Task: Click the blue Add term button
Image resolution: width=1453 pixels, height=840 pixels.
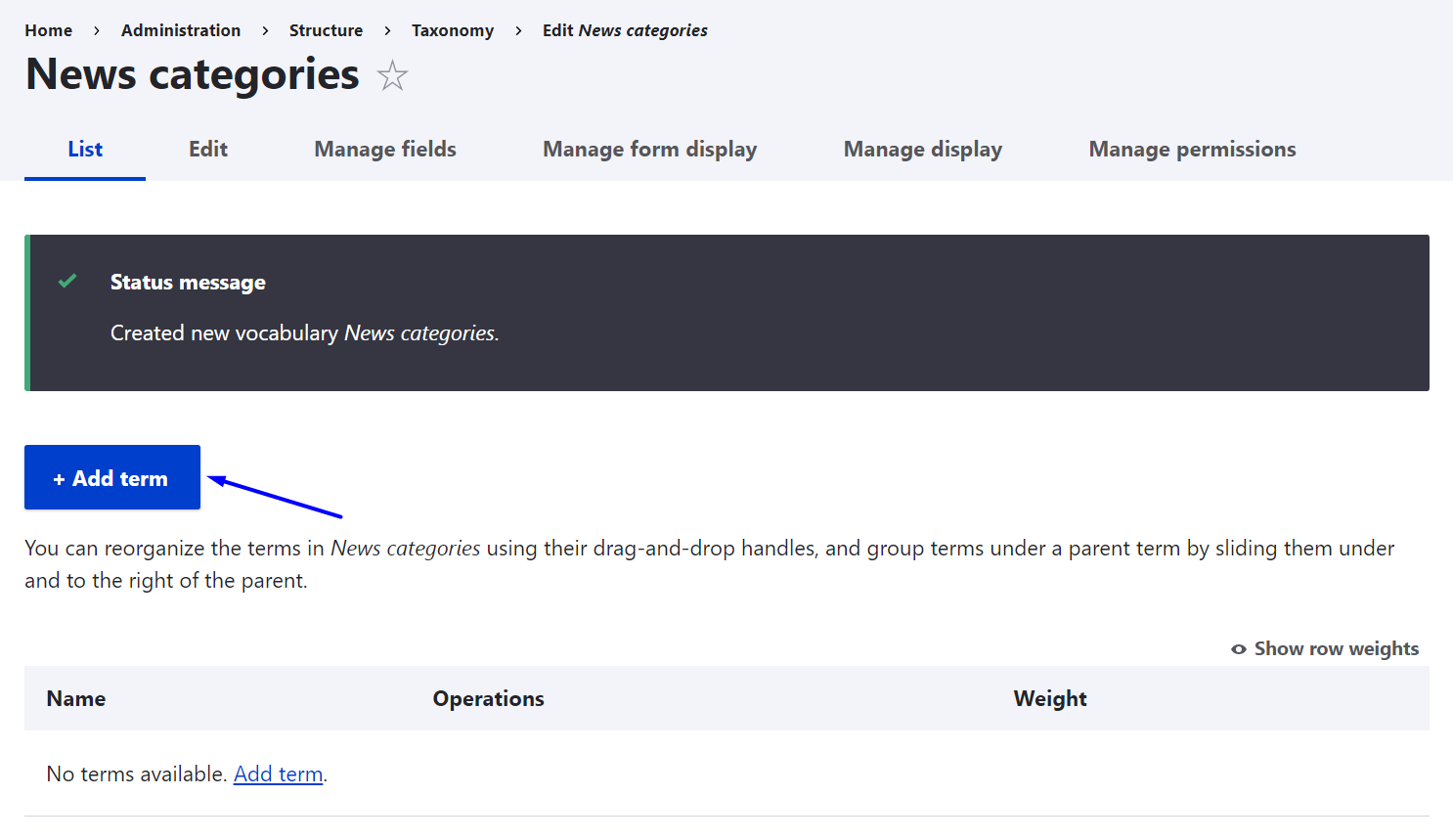Action: (x=112, y=477)
